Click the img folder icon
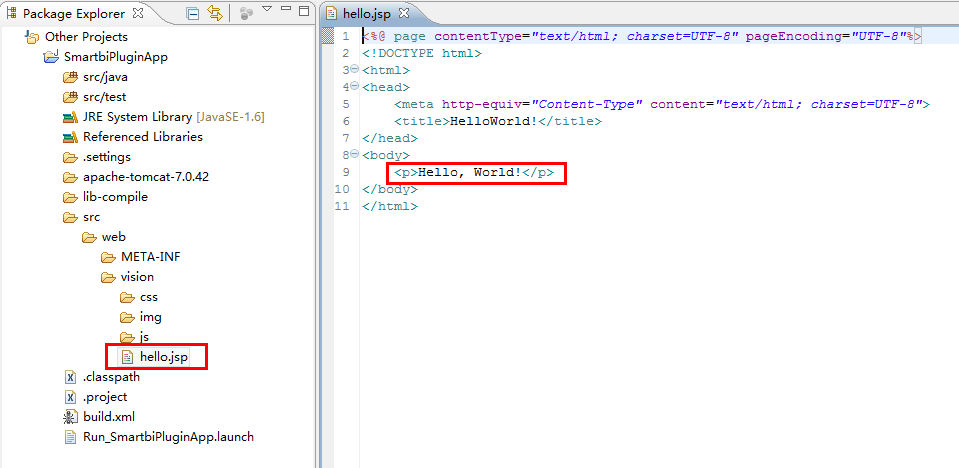The image size is (959, 468). (127, 318)
